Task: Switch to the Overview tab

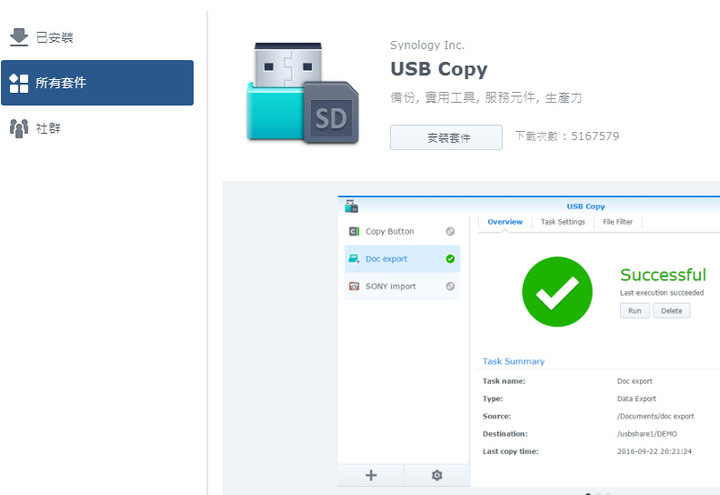Action: tap(505, 222)
